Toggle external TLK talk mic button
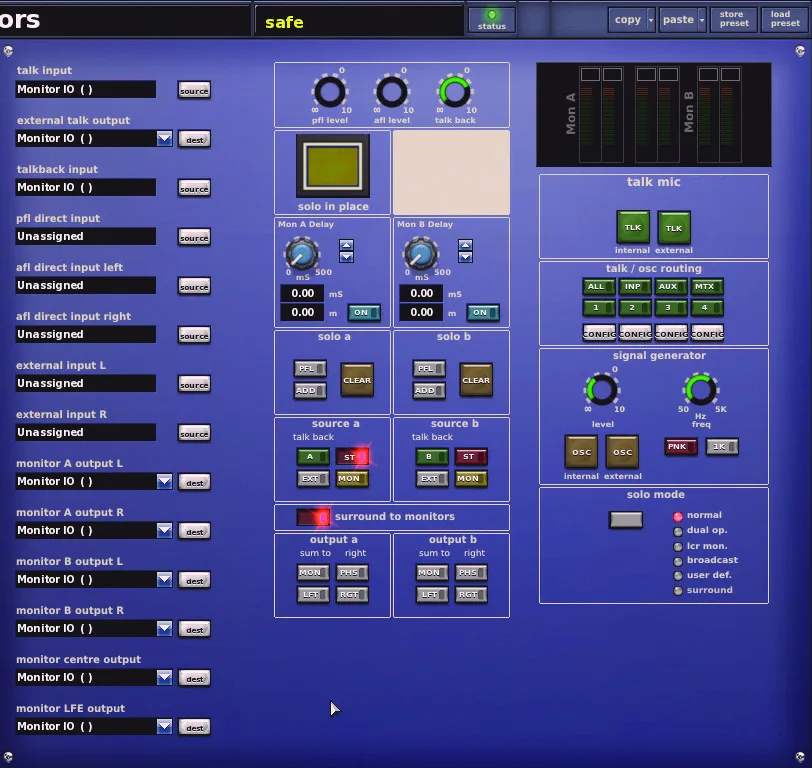The height and width of the screenshot is (768, 812). (674, 227)
